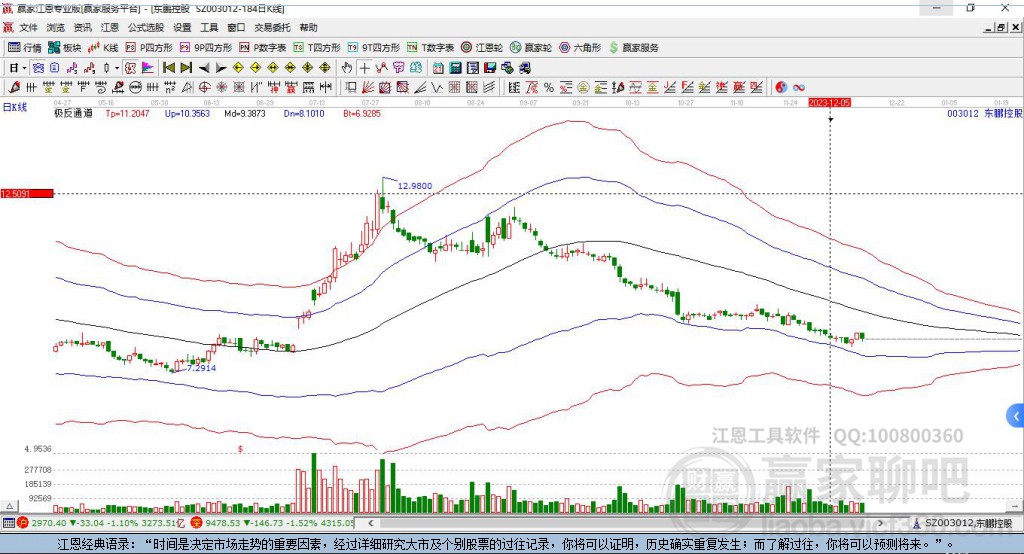Select the red fan lines tool
The width and height of the screenshot is (1024, 554).
pyautogui.click(x=368, y=88)
